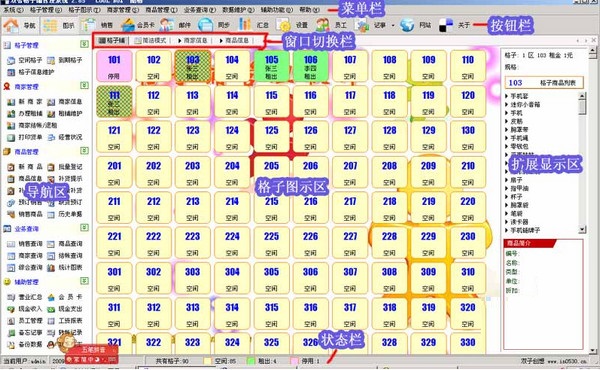Collapse the 商家管理 sidebar section

click(84, 85)
